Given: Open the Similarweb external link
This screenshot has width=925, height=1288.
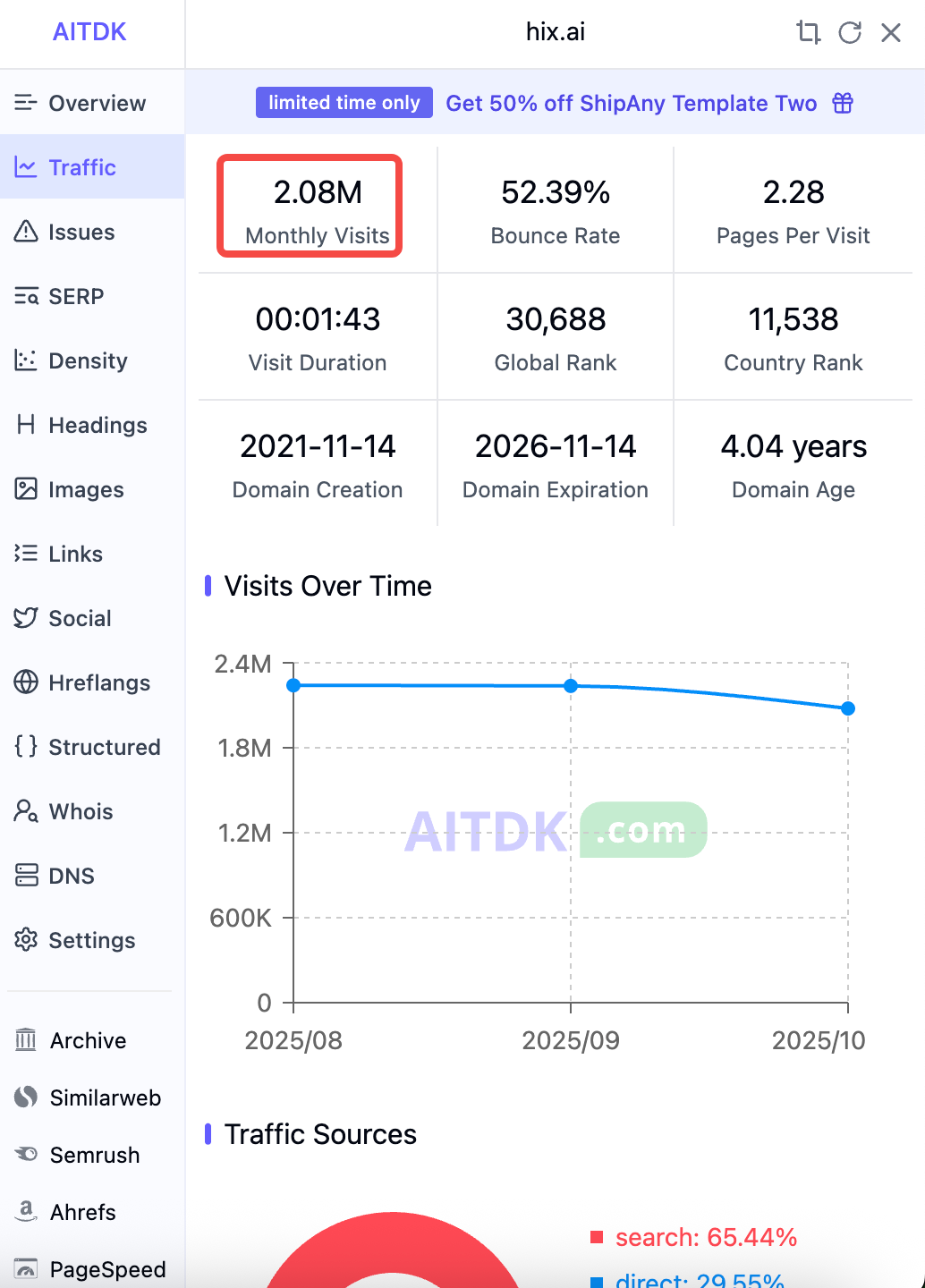Looking at the screenshot, I should pyautogui.click(x=106, y=1097).
